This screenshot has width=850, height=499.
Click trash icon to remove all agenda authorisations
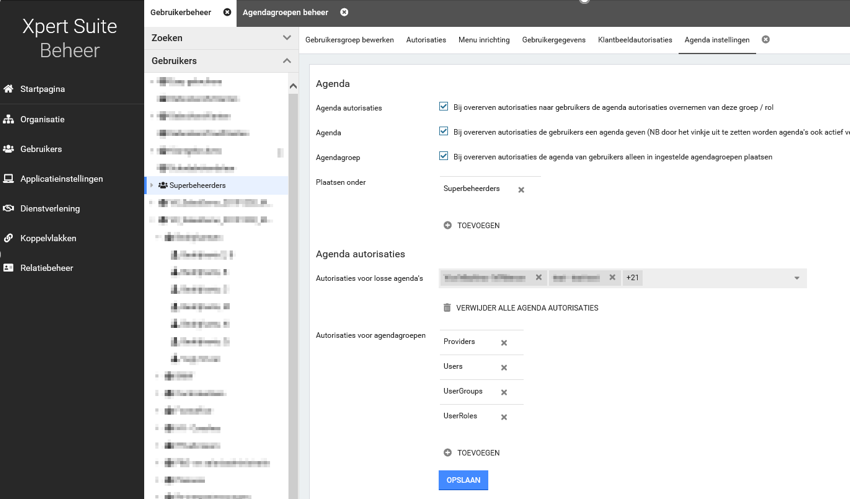click(x=447, y=308)
